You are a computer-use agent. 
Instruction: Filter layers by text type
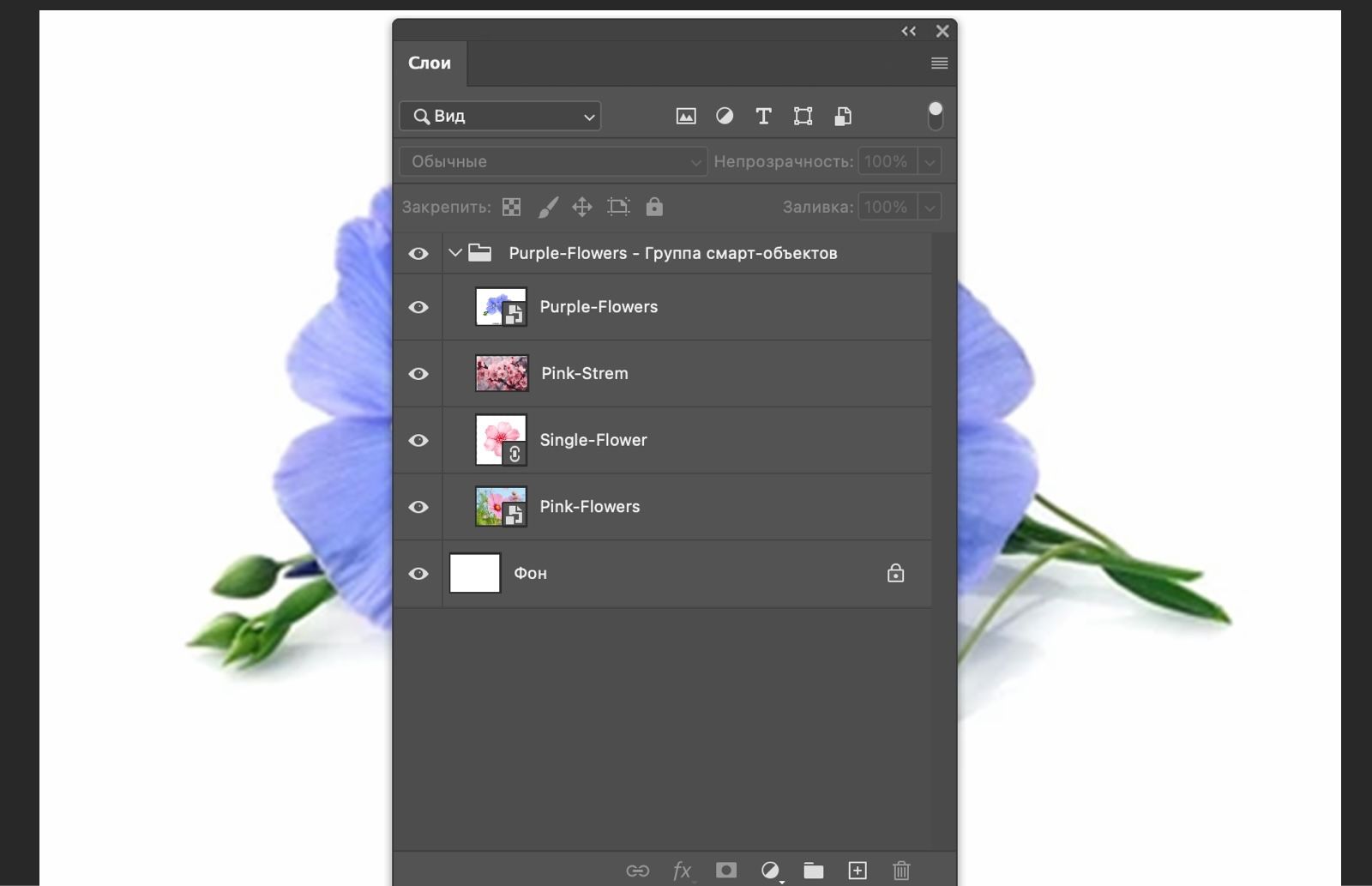coord(763,116)
